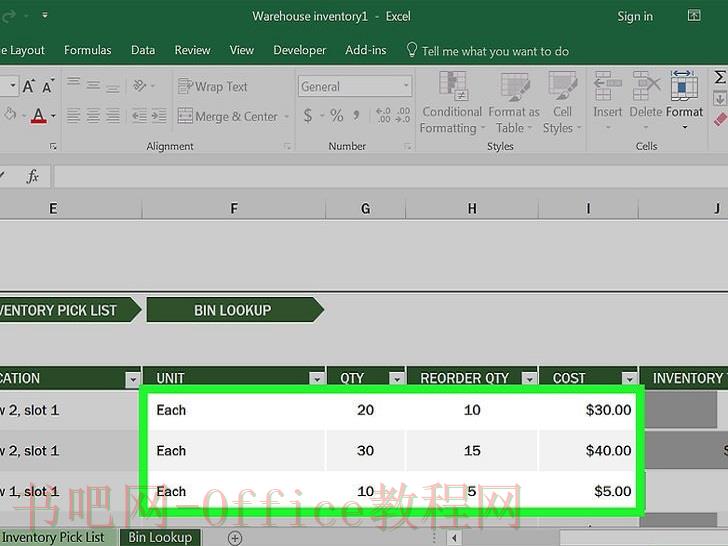
Task: Apply percent style formatting
Action: tap(336, 115)
